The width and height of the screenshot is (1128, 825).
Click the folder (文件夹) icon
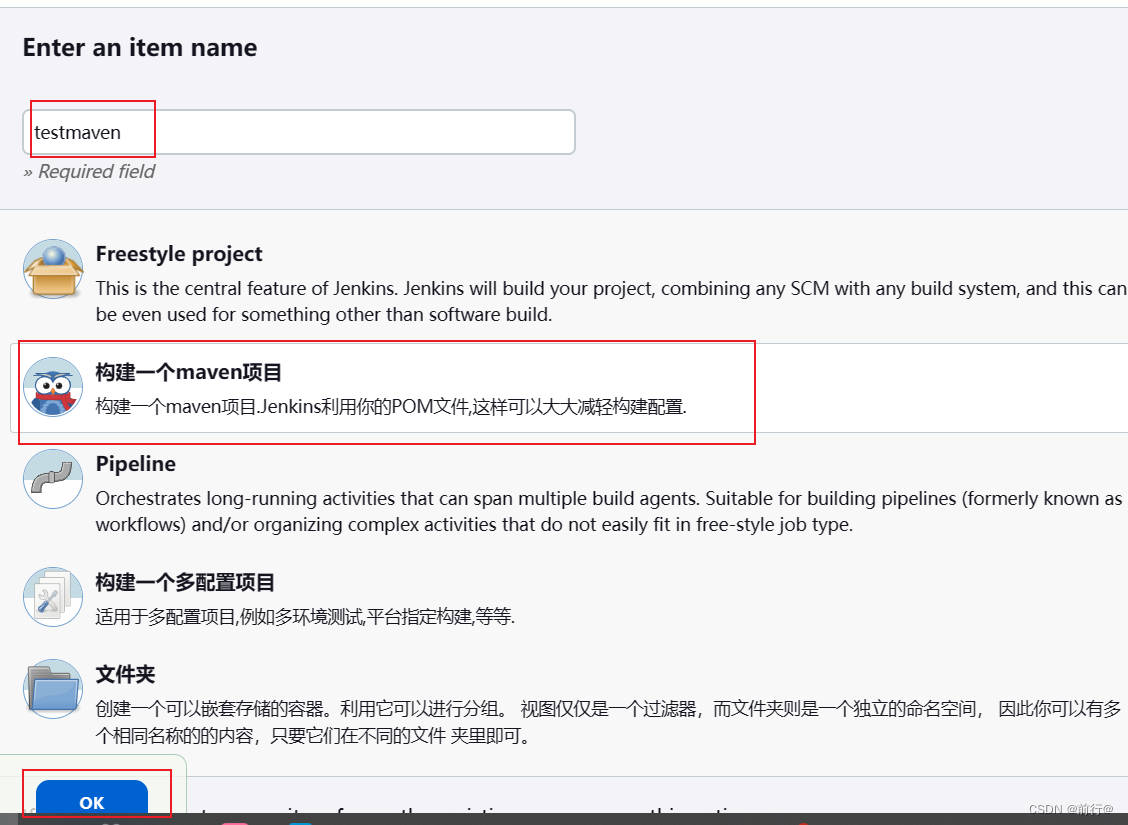(x=53, y=689)
